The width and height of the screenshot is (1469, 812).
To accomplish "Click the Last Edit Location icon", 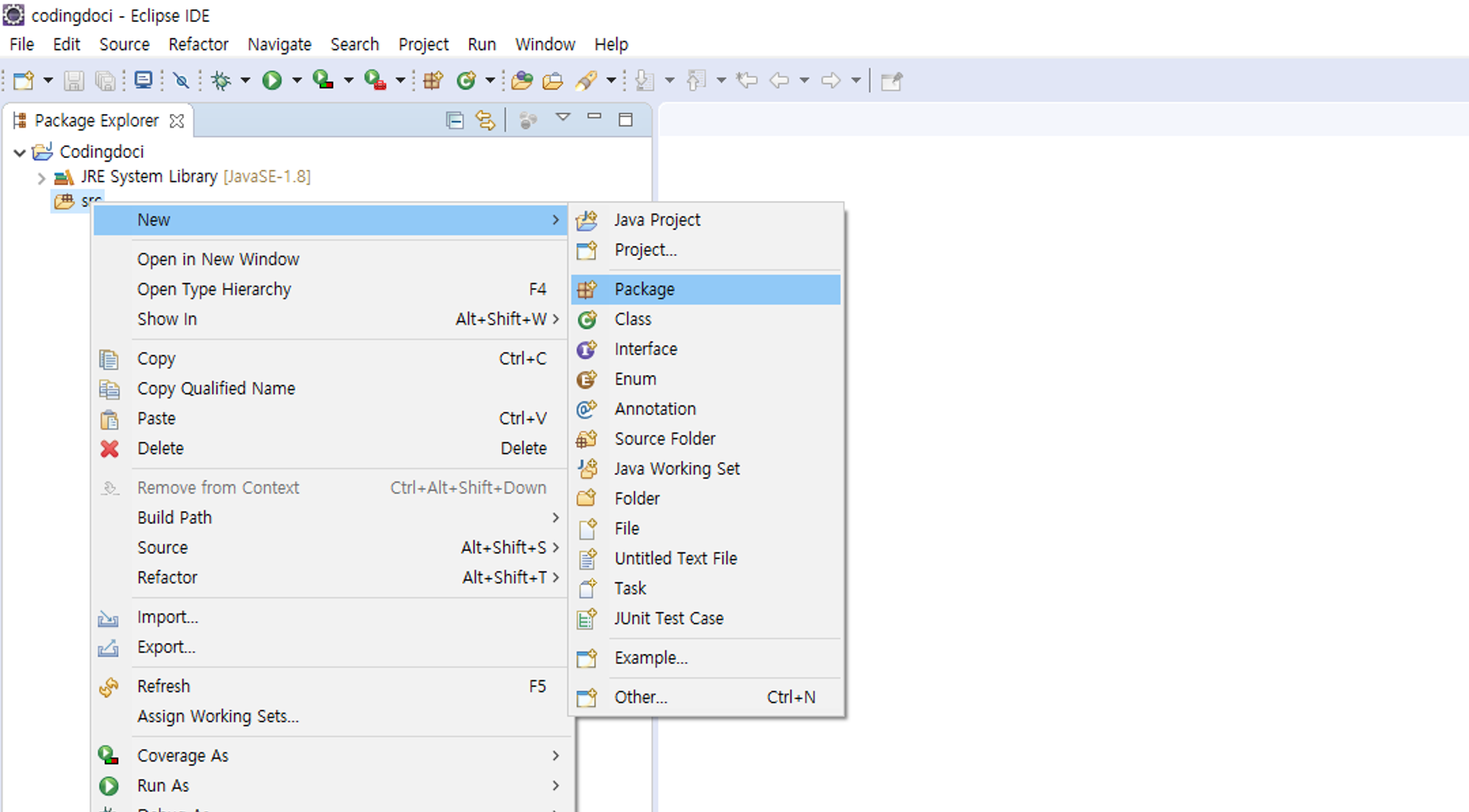I will point(747,80).
